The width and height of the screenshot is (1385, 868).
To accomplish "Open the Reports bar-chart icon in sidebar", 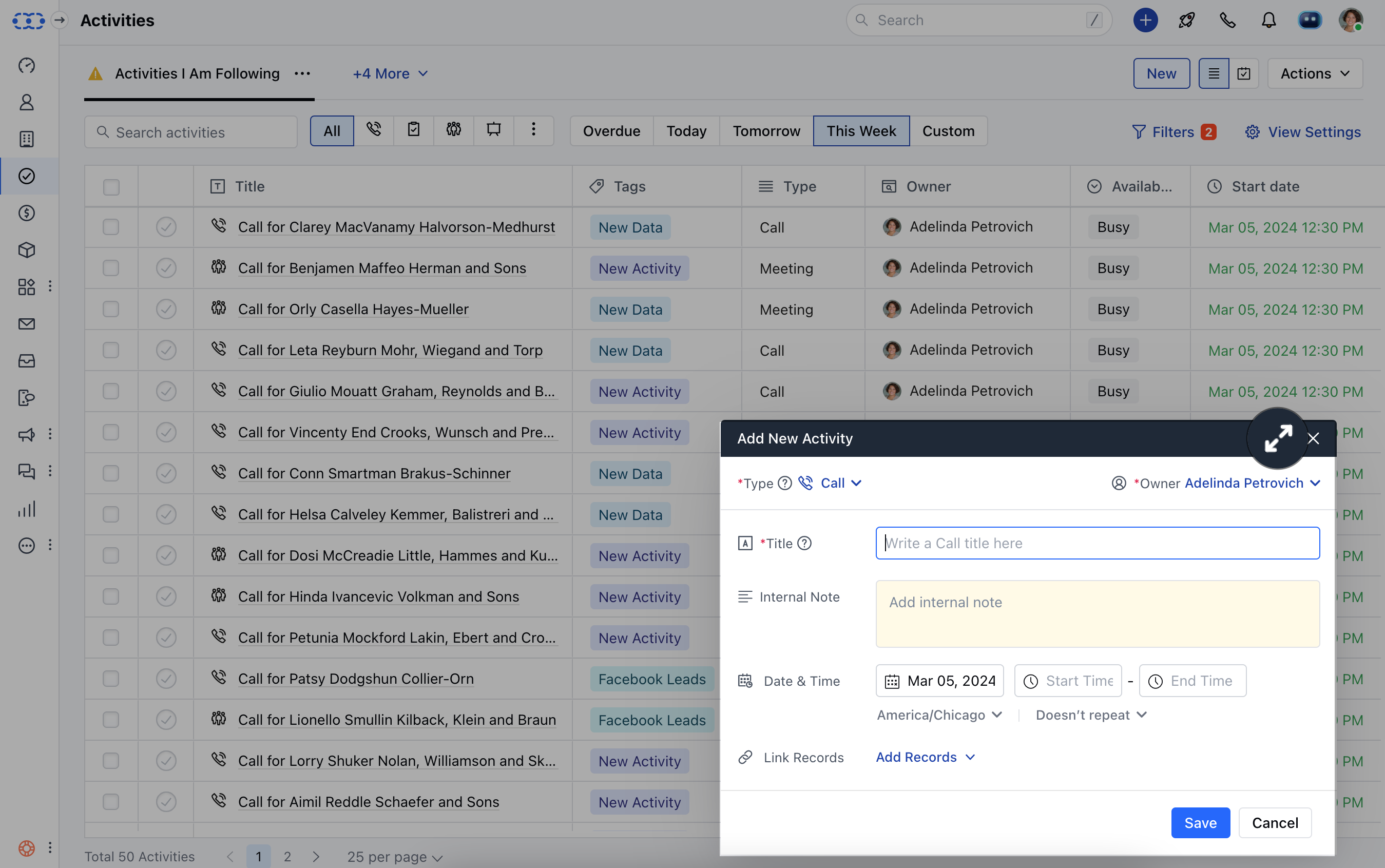I will (x=26, y=508).
